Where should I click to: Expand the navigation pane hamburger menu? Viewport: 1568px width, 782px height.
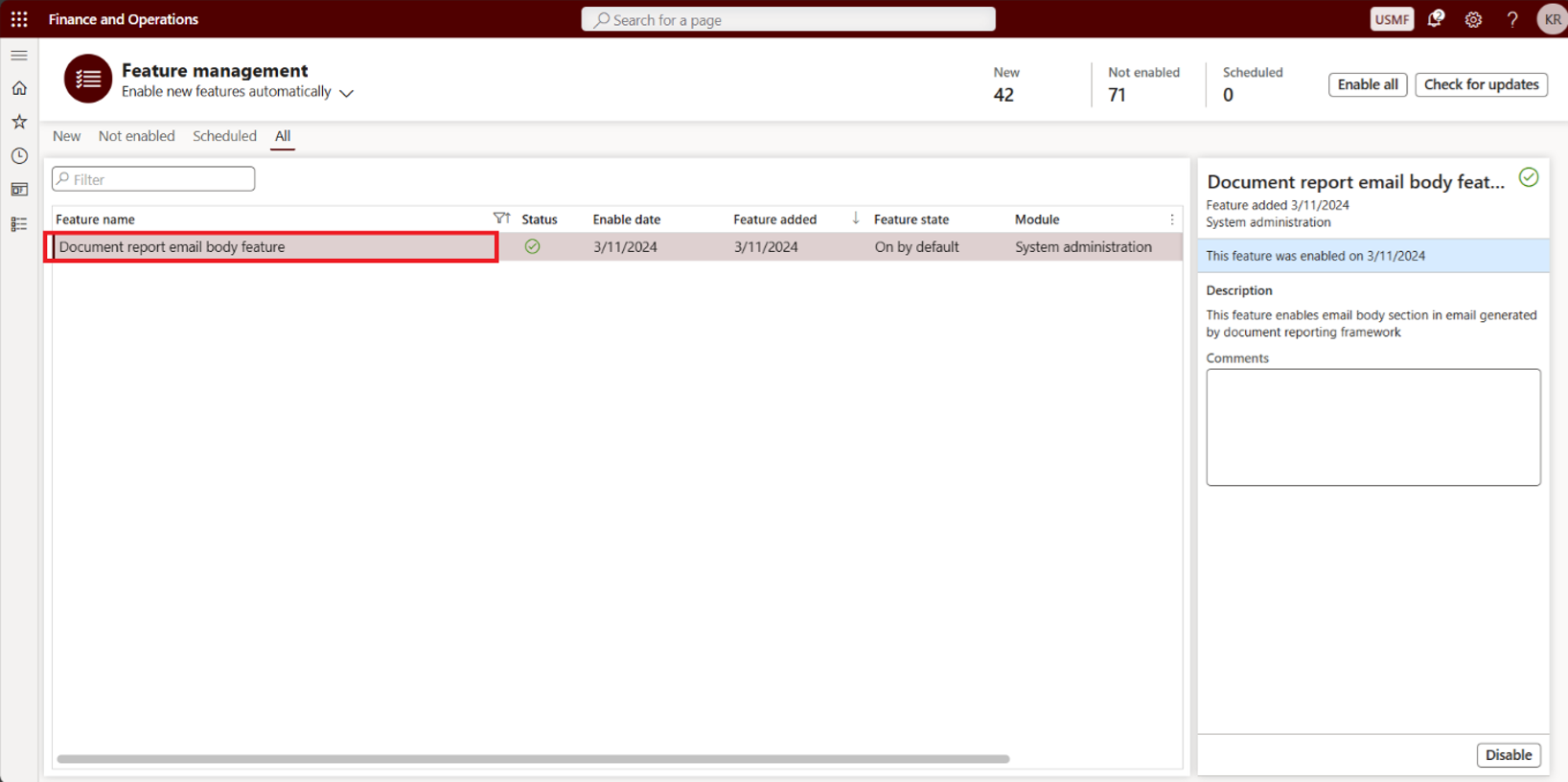(x=19, y=56)
